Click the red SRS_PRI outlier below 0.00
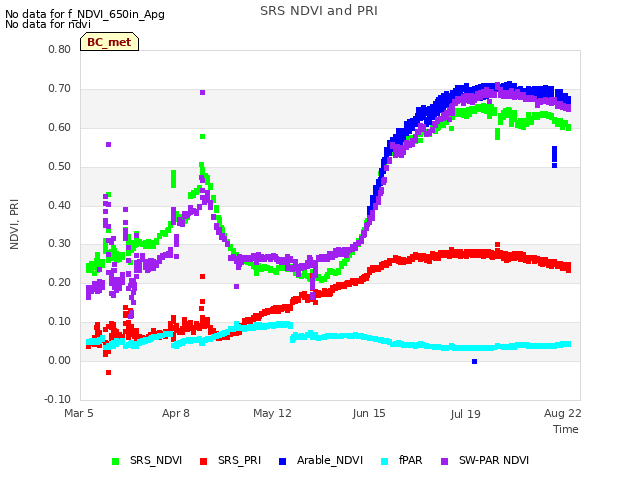This screenshot has height=480, width=640. pyautogui.click(x=109, y=372)
